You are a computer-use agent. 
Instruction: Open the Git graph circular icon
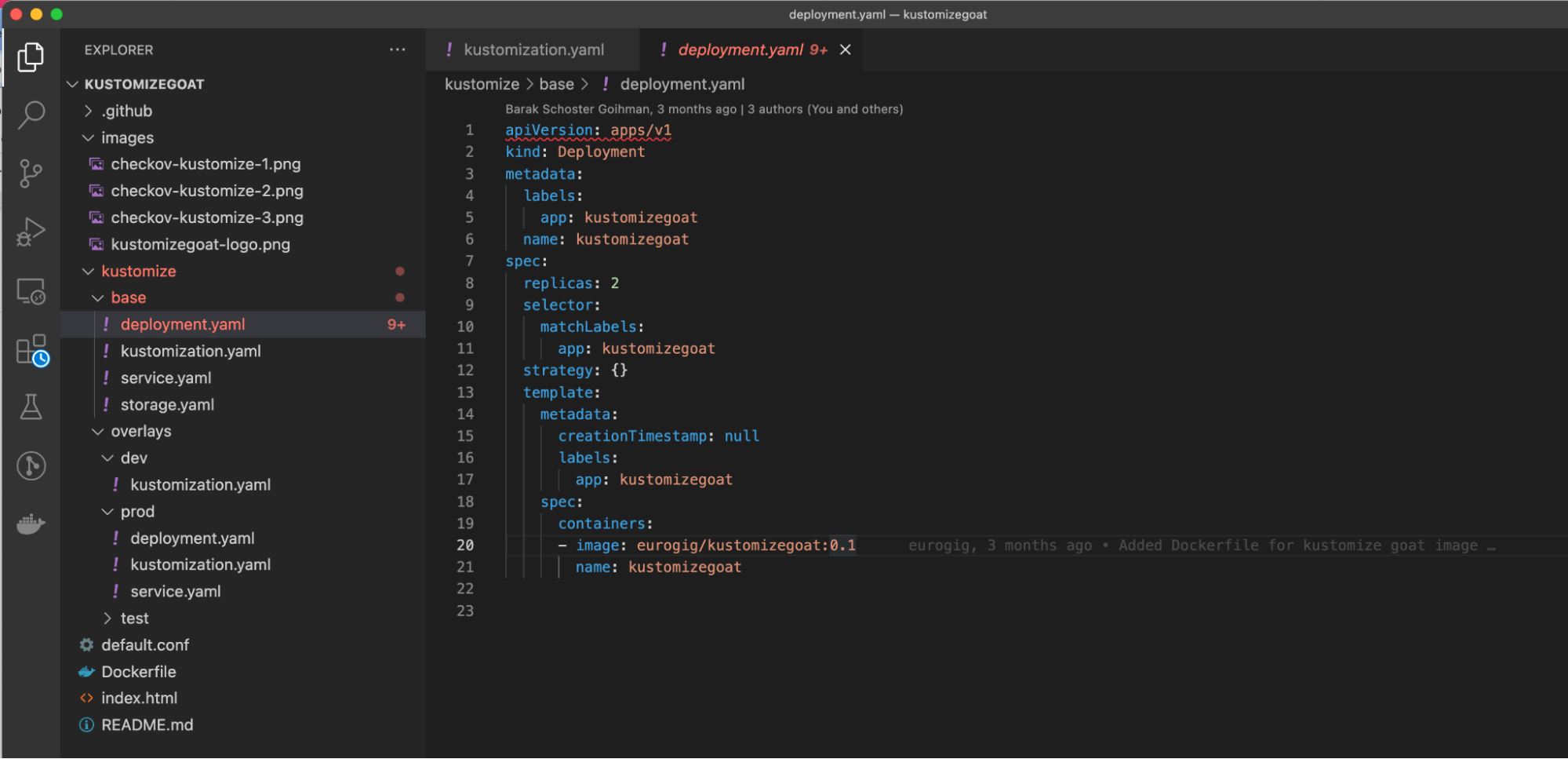[31, 465]
